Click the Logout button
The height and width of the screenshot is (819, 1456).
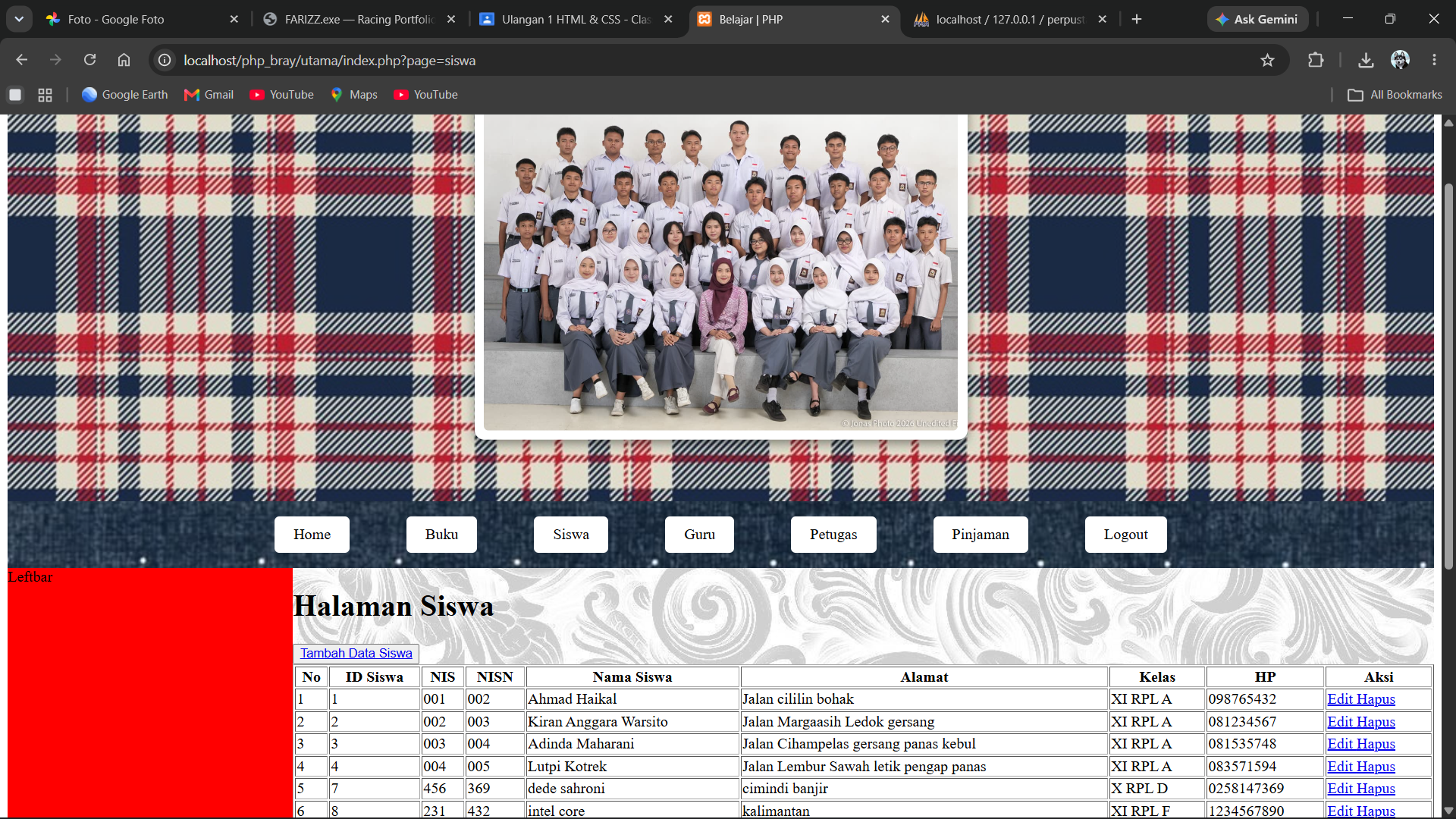point(1125,535)
